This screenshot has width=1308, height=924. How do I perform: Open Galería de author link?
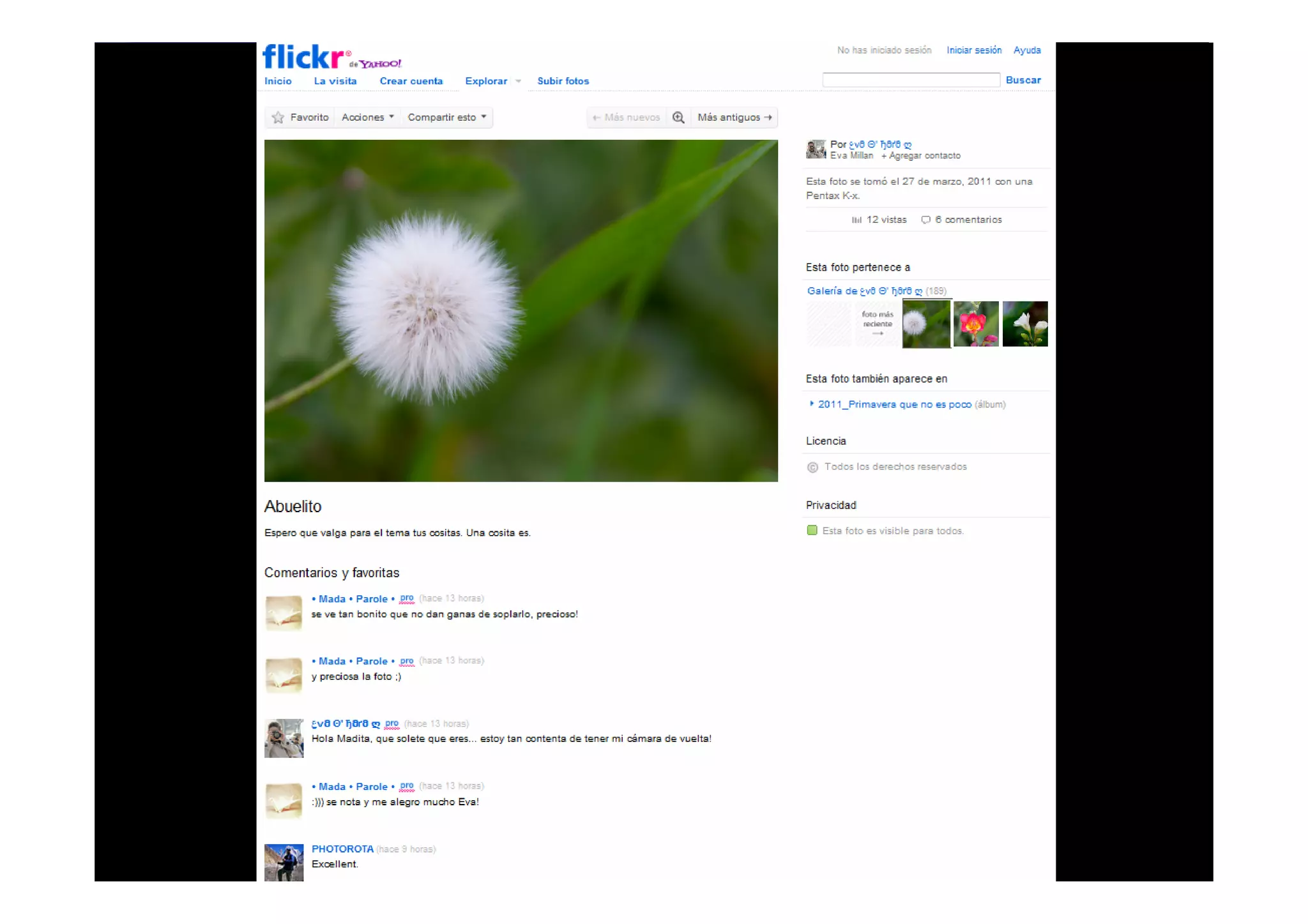pyautogui.click(x=865, y=291)
